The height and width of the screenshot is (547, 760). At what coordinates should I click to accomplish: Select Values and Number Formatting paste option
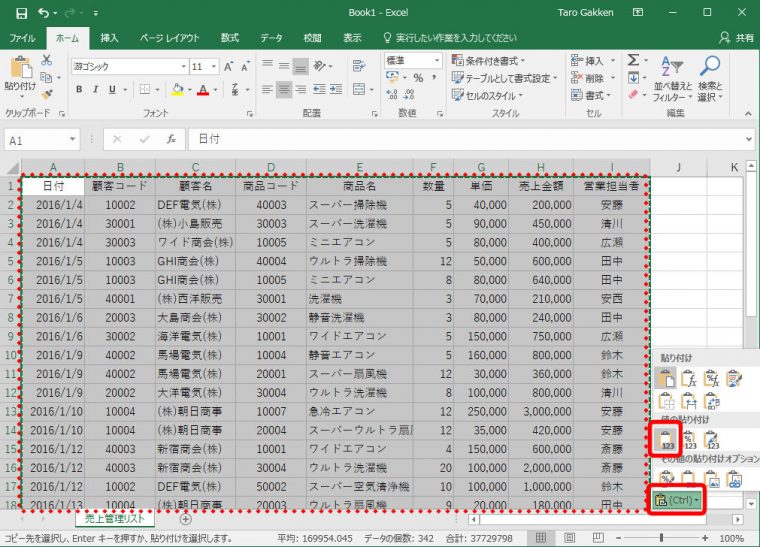689,440
